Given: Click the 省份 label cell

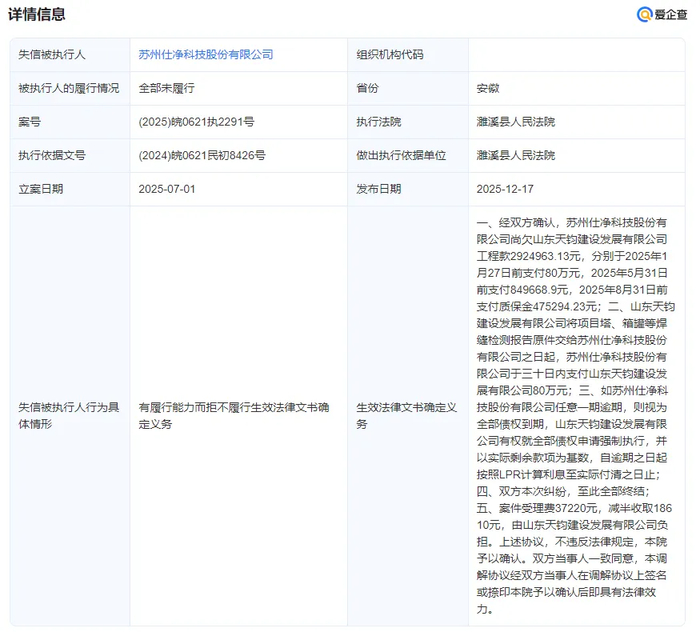Looking at the screenshot, I should click(x=367, y=88).
